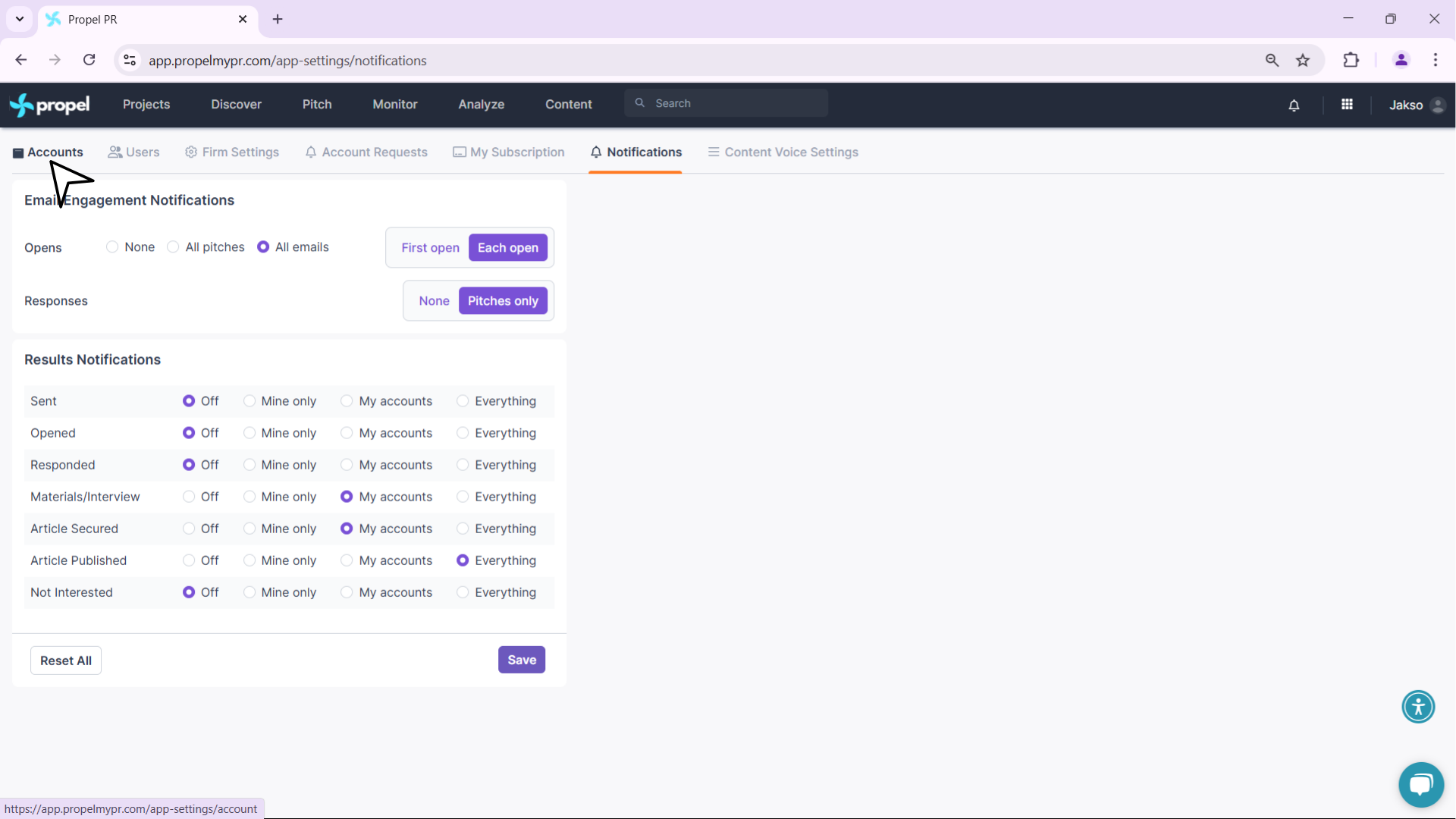Viewport: 1456px width, 819px height.
Task: Set Article Published to Off
Action: click(189, 560)
